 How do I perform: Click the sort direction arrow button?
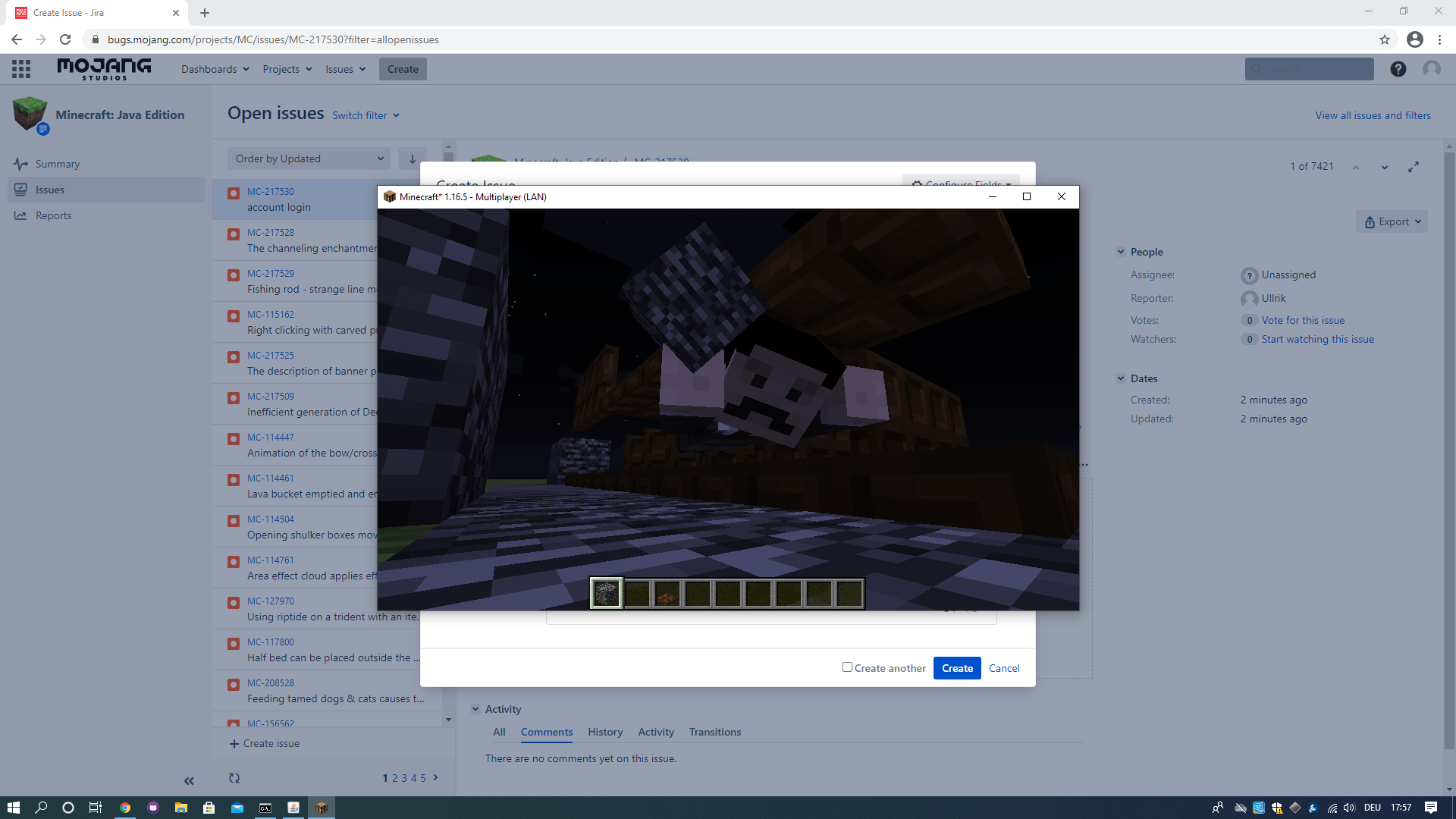click(x=412, y=158)
